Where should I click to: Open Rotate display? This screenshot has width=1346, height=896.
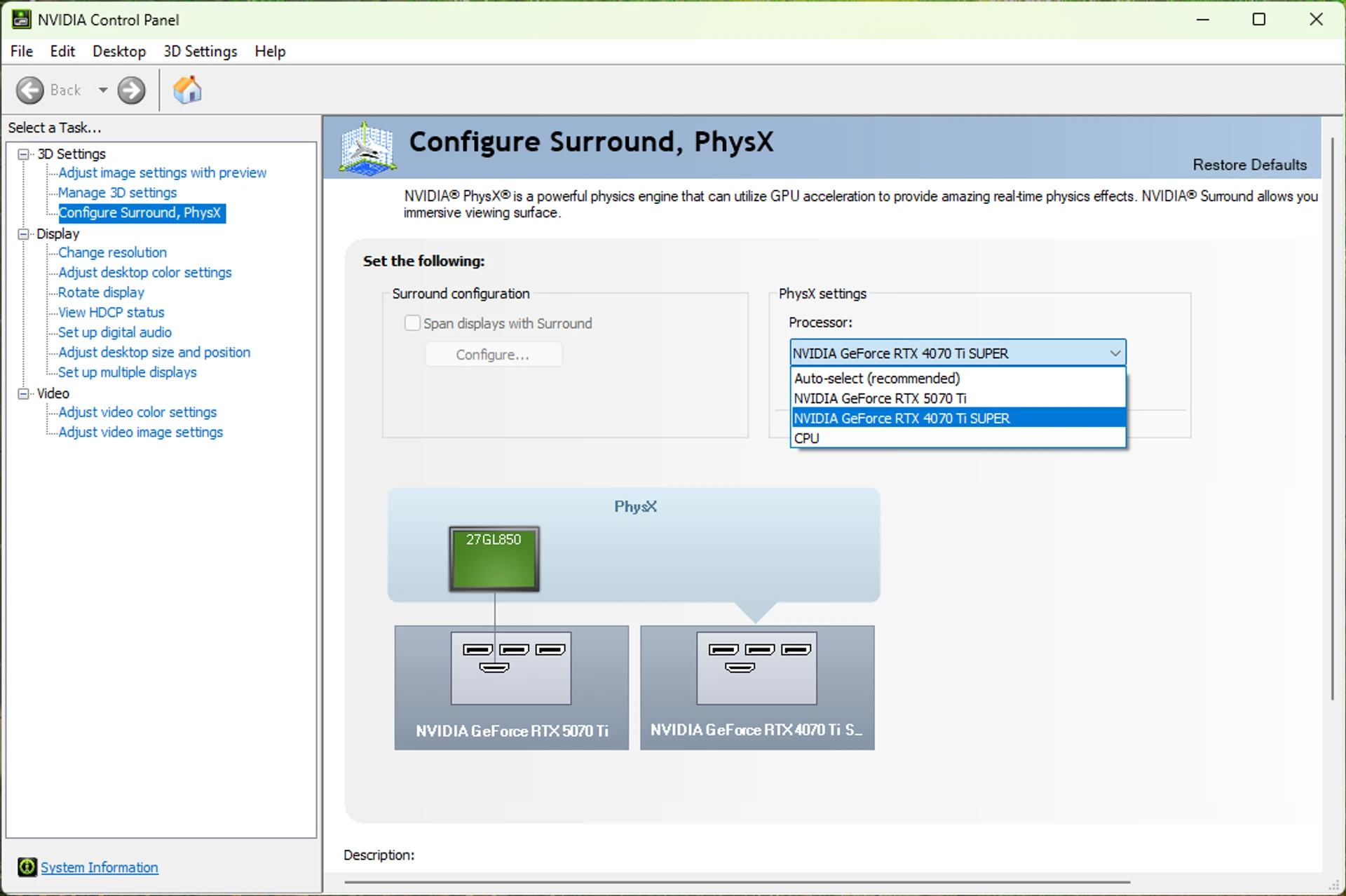coord(101,292)
